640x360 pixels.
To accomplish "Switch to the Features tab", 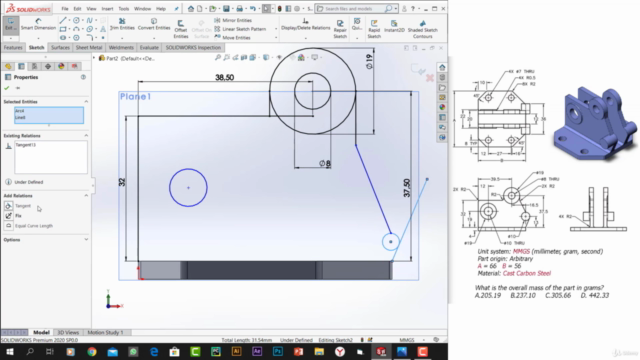I will [13, 48].
